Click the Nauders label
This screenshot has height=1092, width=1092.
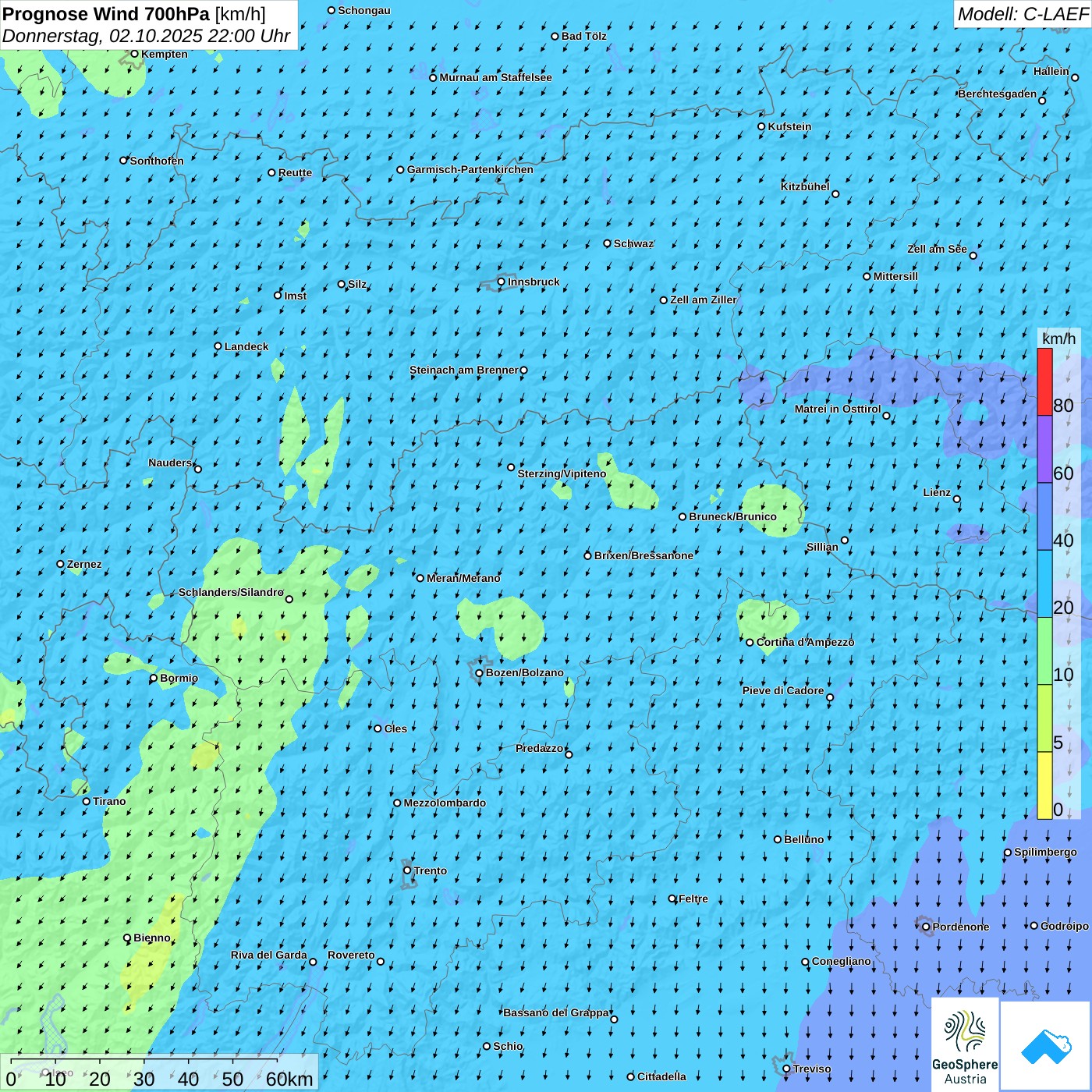170,463
